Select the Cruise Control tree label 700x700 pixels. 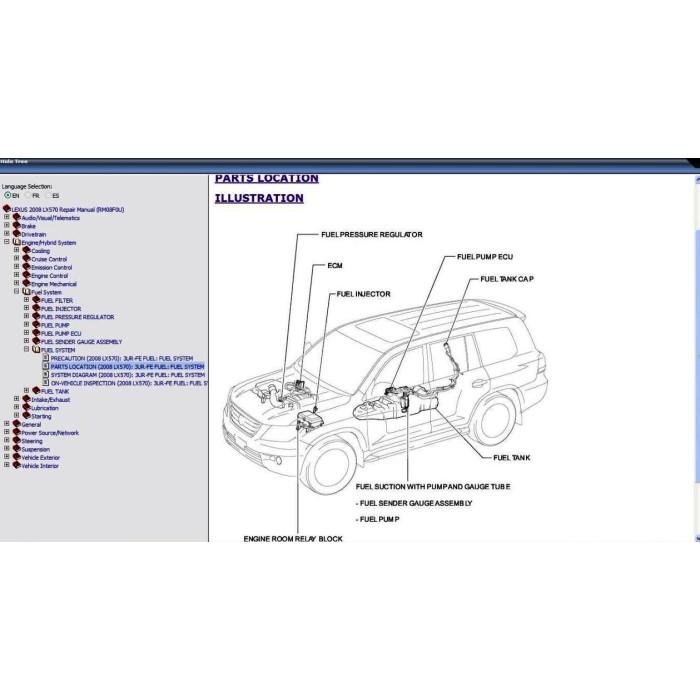pyautogui.click(x=49, y=259)
